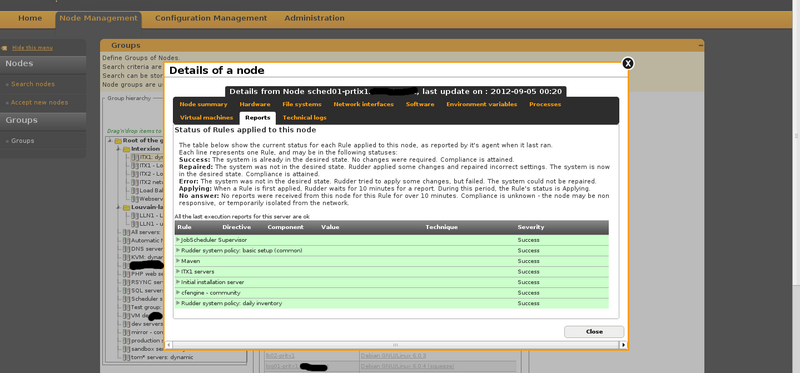Screen dimensions: 800x373
Task: Click the arrow icon beside Hide this menu
Action: [x=4, y=48]
